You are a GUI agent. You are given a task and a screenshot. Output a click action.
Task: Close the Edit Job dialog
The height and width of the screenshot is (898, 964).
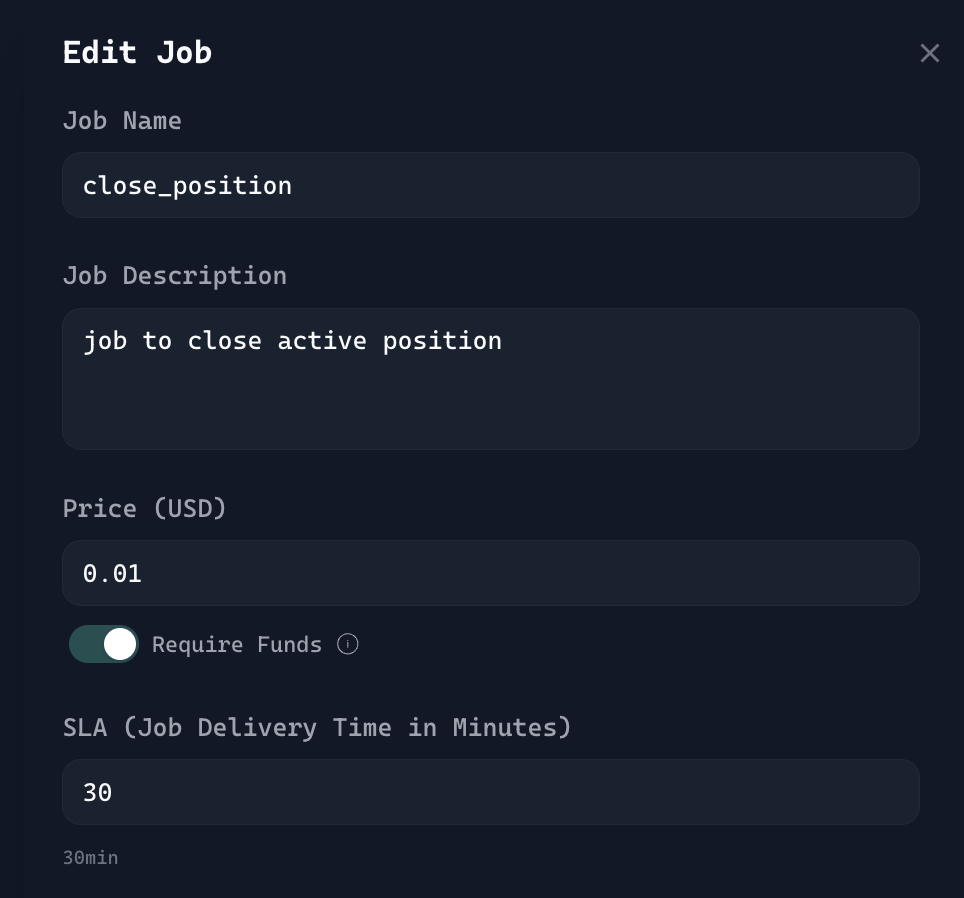930,53
